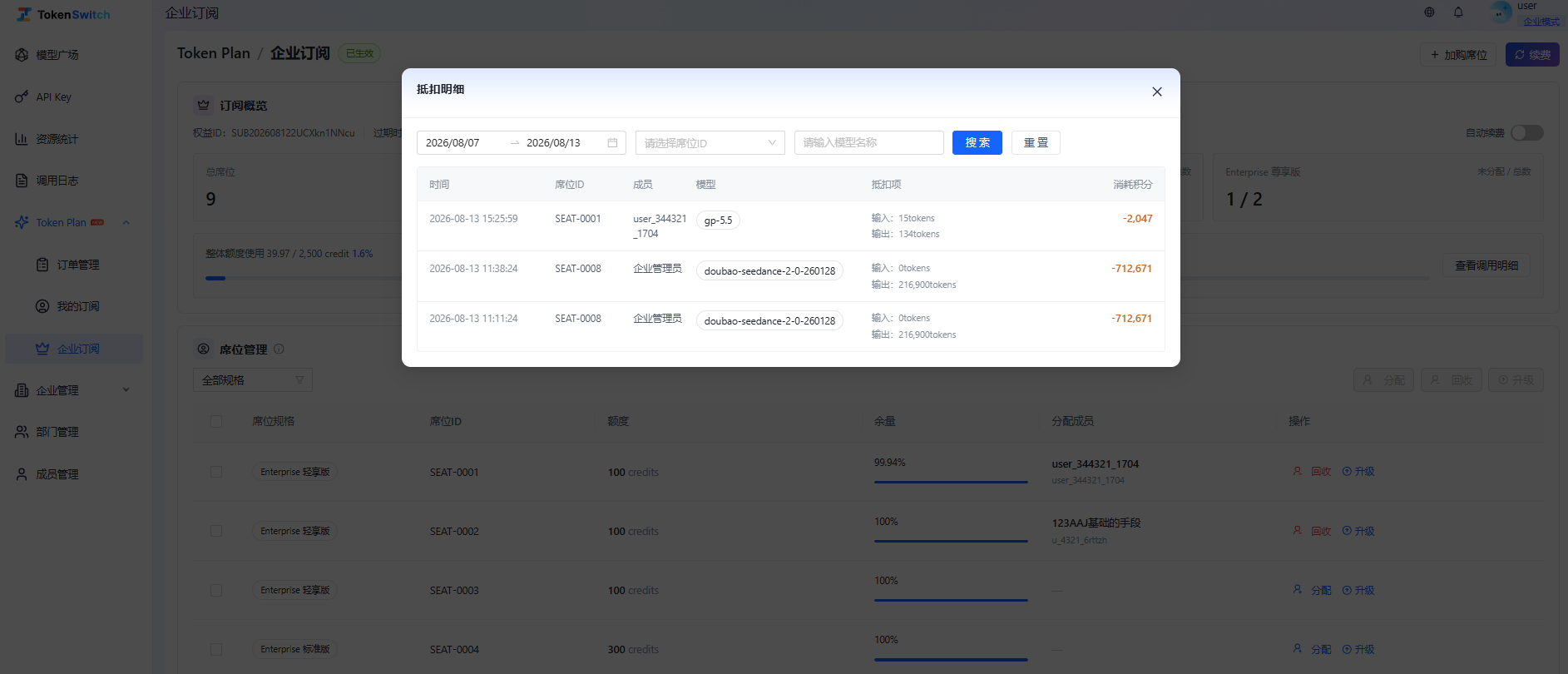Screen dimensions: 1568x674
Task: Click the 成员管理 sidebar icon
Action: [x=22, y=474]
